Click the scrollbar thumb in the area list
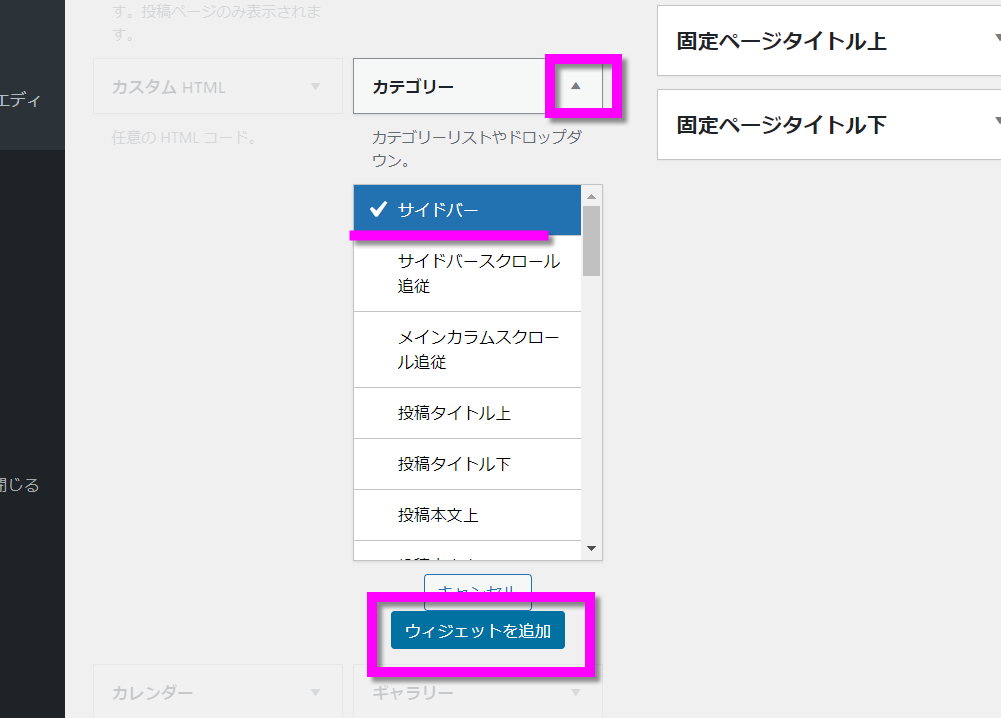This screenshot has width=1001, height=718. click(x=591, y=240)
